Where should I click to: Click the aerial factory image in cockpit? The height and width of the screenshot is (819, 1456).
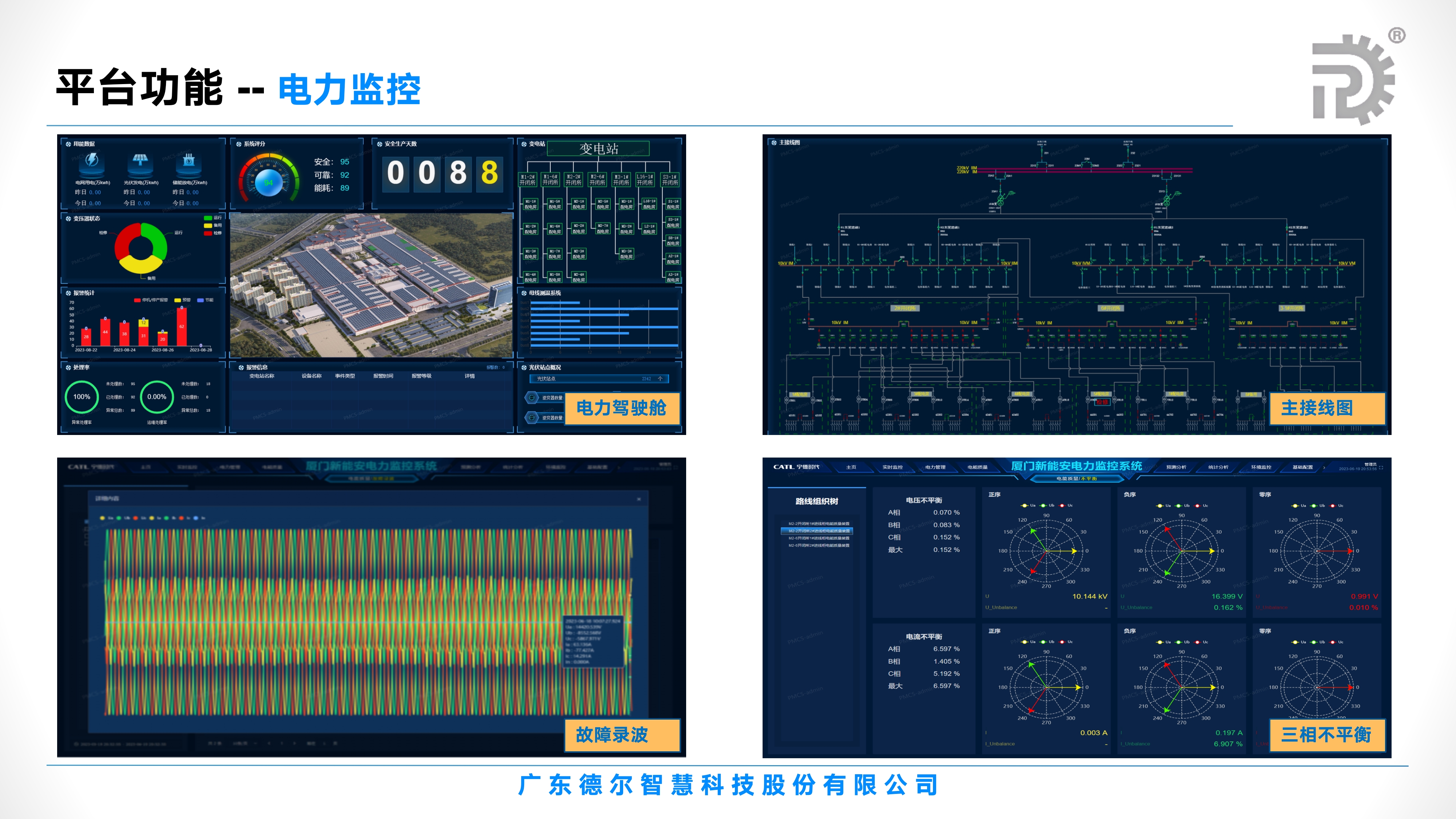tap(371, 285)
